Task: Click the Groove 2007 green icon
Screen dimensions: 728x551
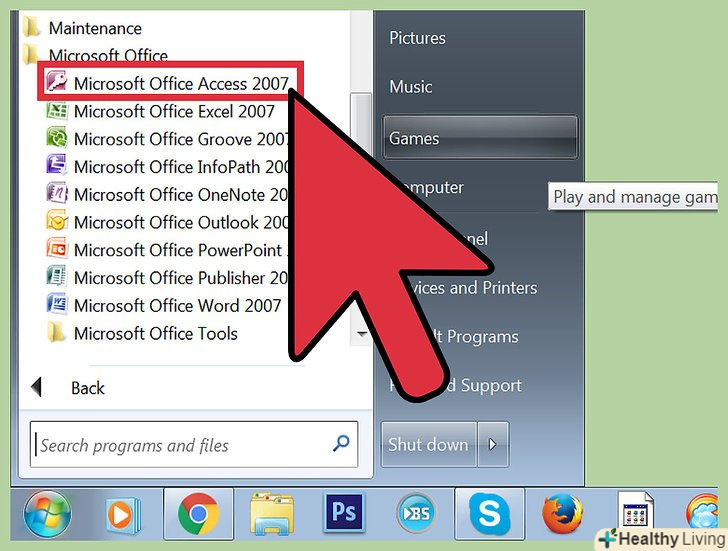Action: 57,138
